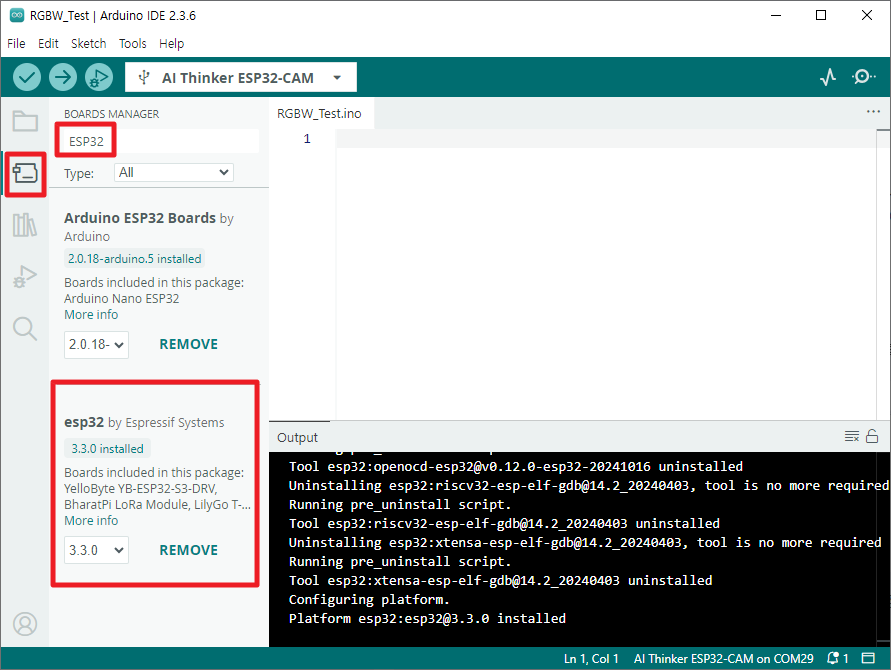The height and width of the screenshot is (670, 891).
Task: Toggle the Output scroll lock icon
Action: coord(872,436)
